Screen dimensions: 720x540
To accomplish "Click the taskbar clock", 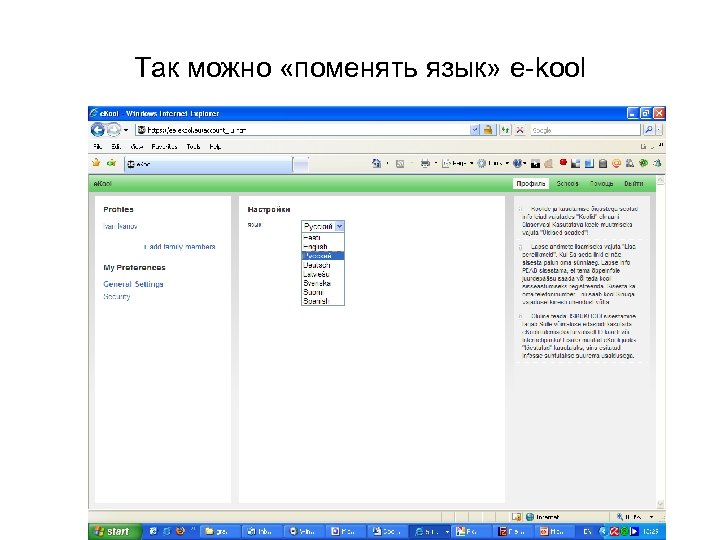I will click(651, 531).
